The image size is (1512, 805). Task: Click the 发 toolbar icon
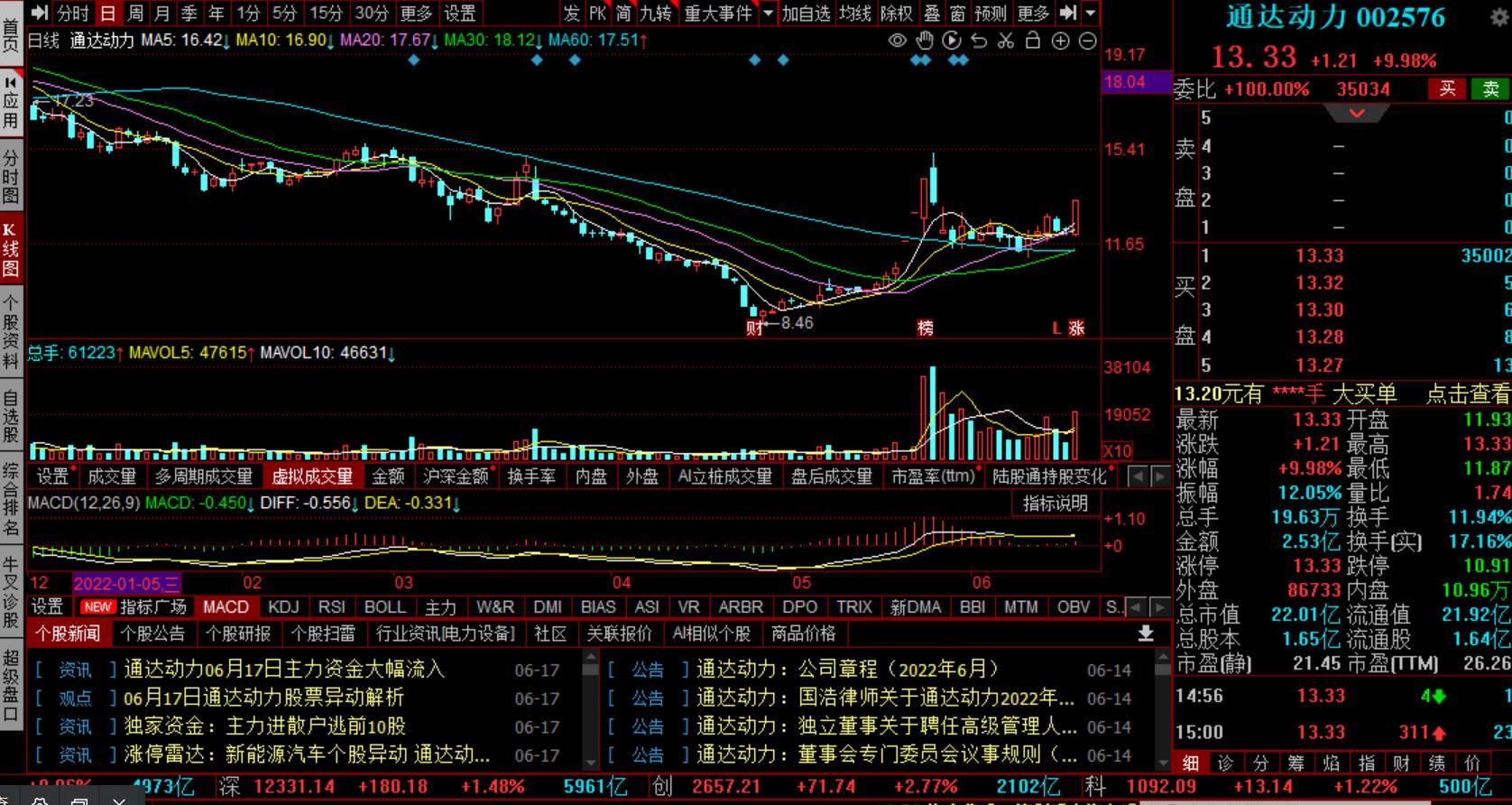click(x=572, y=13)
